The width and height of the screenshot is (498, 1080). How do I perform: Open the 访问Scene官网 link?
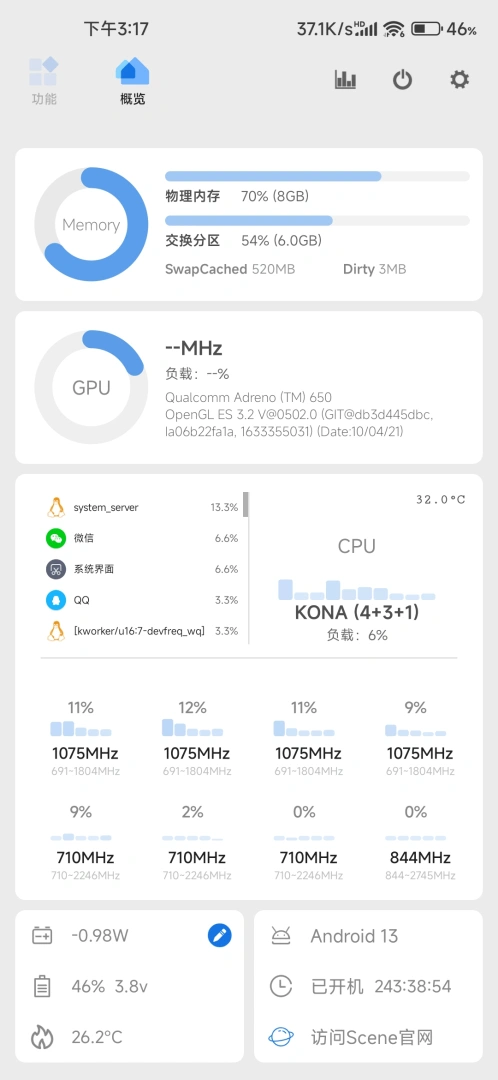(372, 1037)
